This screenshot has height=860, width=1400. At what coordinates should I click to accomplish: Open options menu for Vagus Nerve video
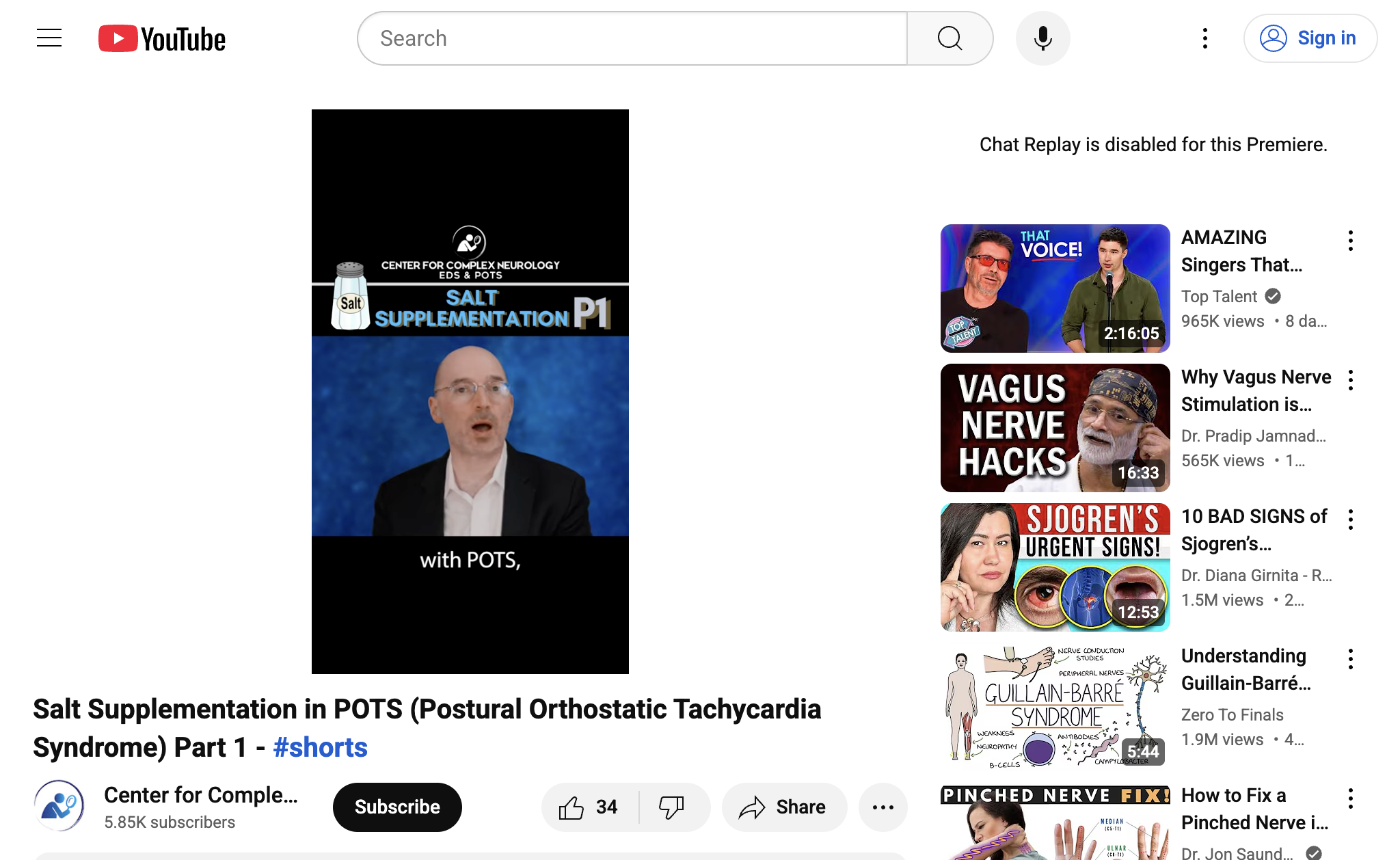[1350, 380]
